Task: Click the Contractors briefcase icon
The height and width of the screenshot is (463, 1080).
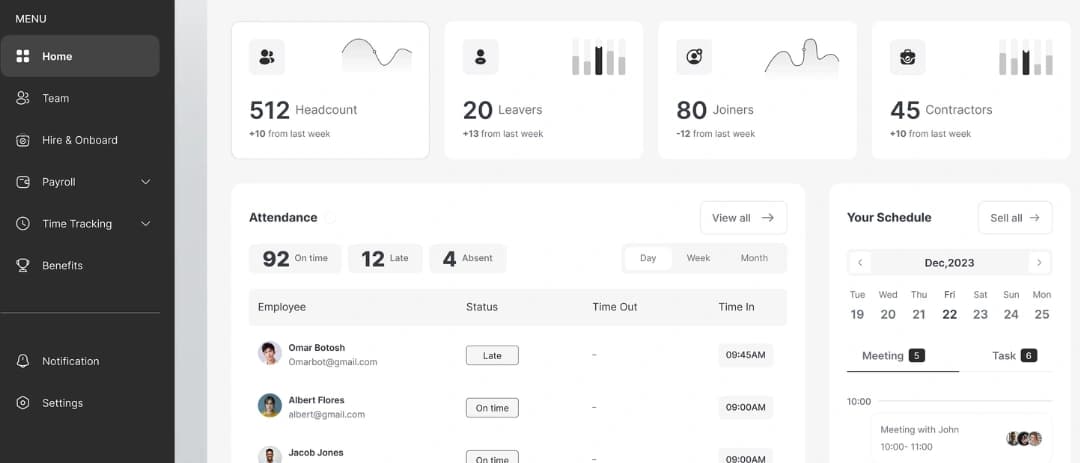Action: [907, 57]
